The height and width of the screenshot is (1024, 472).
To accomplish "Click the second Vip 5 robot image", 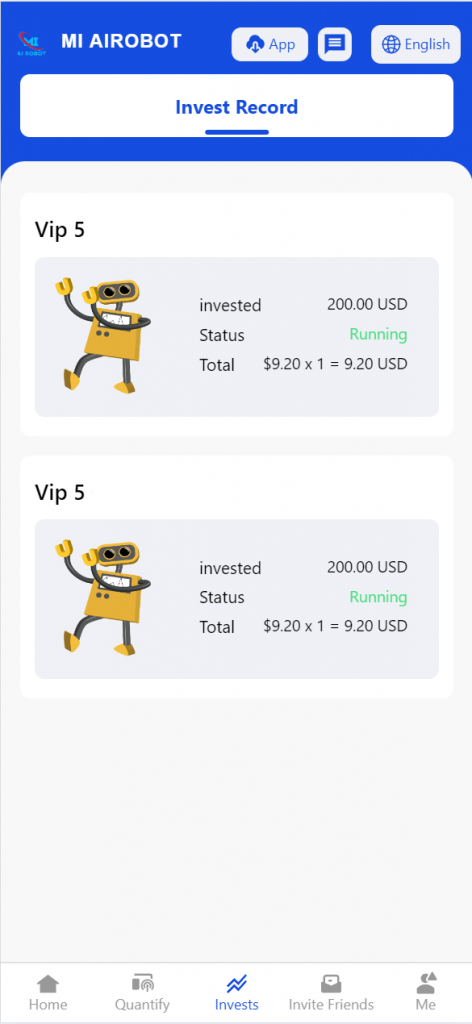I will click(x=104, y=598).
